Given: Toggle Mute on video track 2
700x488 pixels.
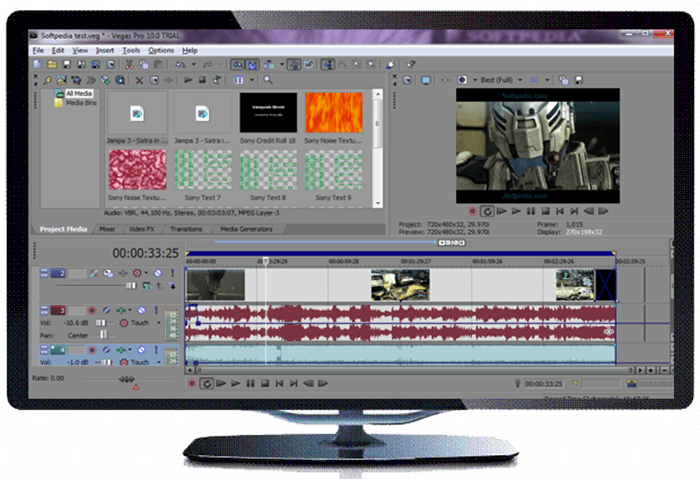Looking at the screenshot, I should click(158, 273).
